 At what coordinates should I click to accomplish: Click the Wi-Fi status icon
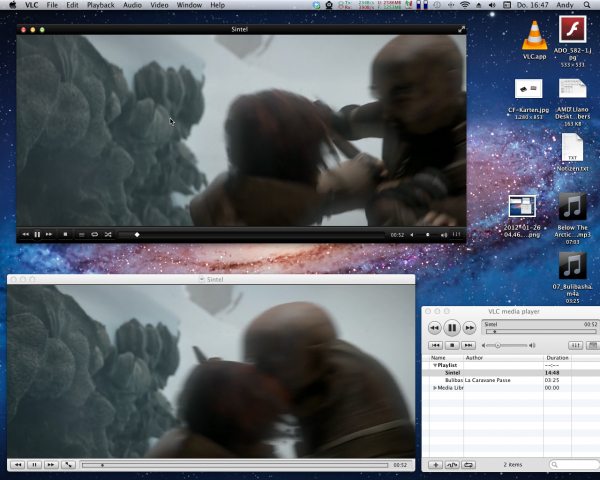pos(465,5)
